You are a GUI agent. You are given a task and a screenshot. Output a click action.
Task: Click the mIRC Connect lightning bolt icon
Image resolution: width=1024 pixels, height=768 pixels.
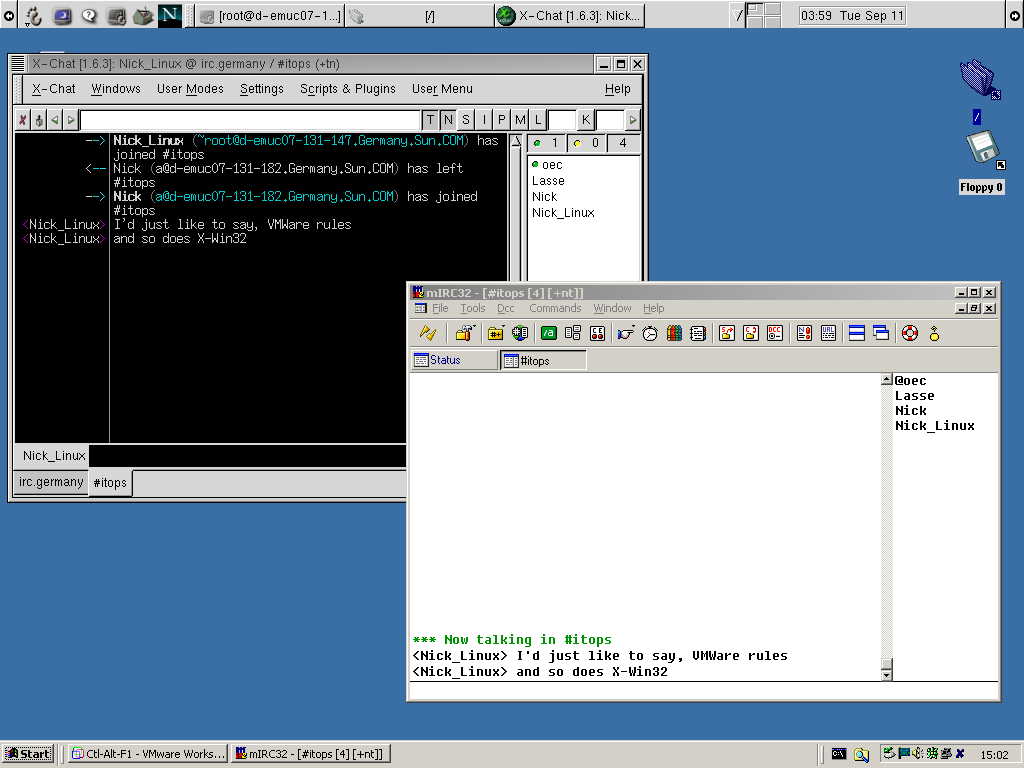pos(428,333)
